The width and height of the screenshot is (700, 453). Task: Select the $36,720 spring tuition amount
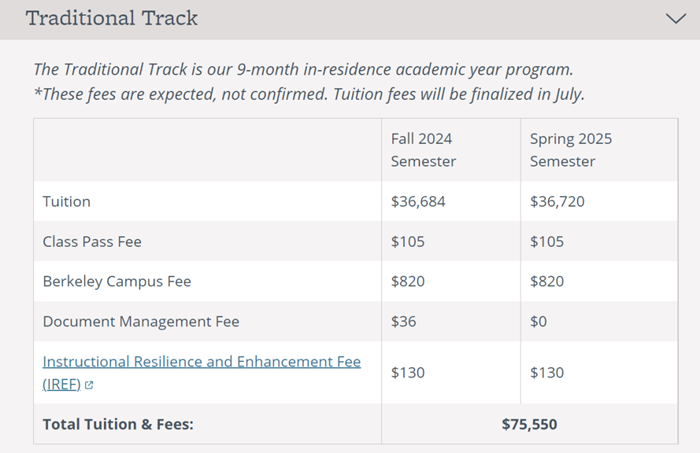(x=557, y=201)
